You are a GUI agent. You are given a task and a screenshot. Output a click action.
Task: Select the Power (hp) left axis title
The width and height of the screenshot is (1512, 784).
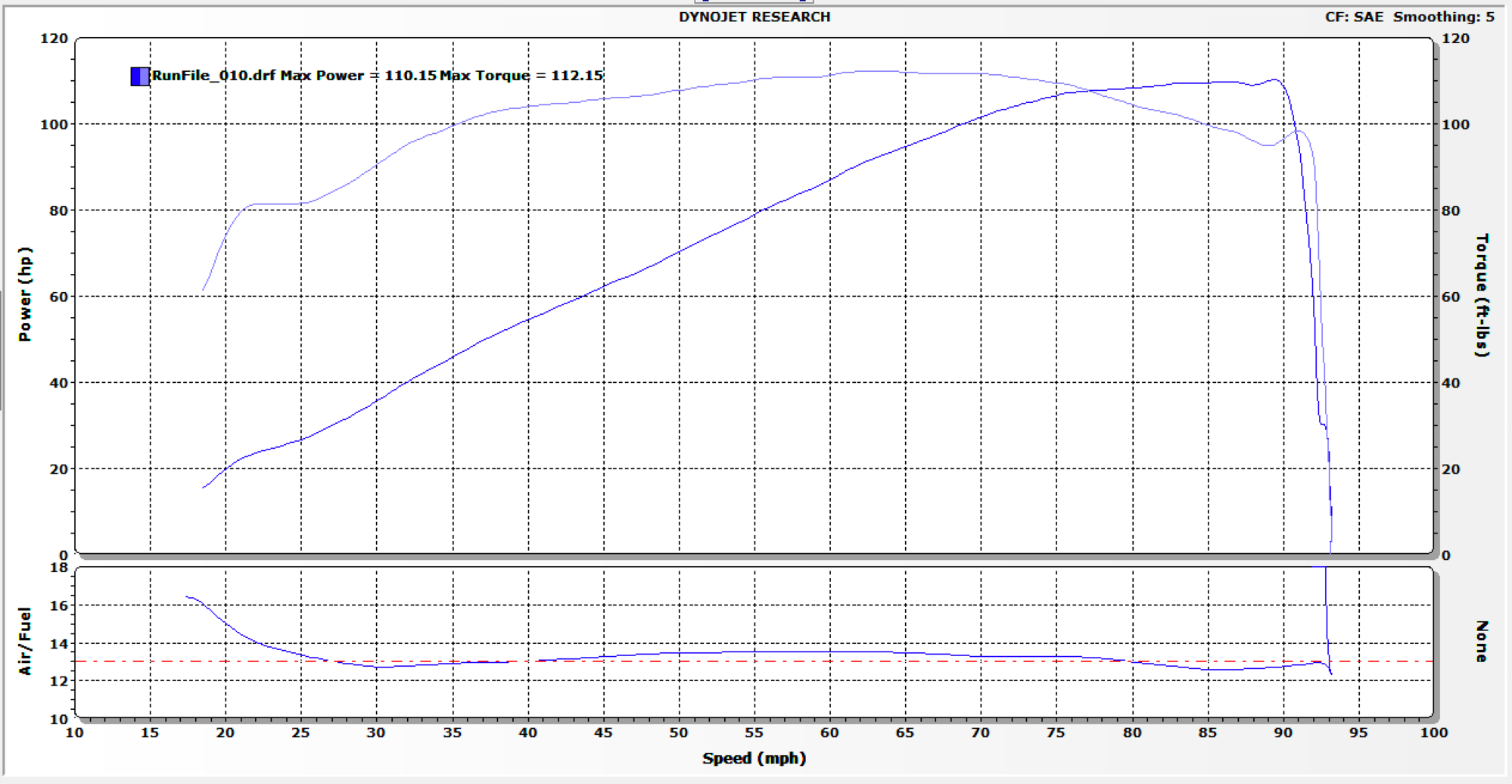[25, 294]
